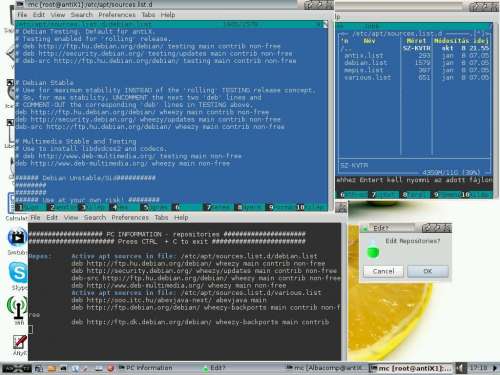The image size is (500, 375).
Task: Click the Név column header
Action: (369, 41)
